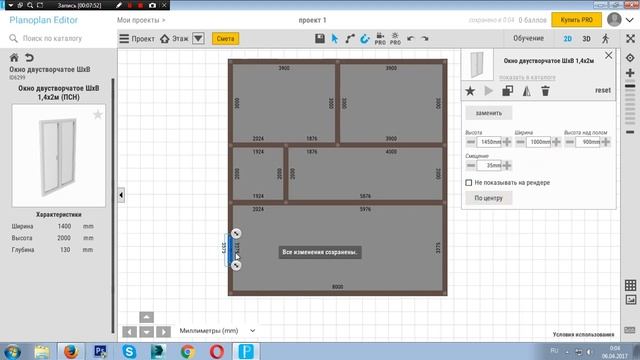Edit the Высота над полом 900mm field

pyautogui.click(x=588, y=142)
